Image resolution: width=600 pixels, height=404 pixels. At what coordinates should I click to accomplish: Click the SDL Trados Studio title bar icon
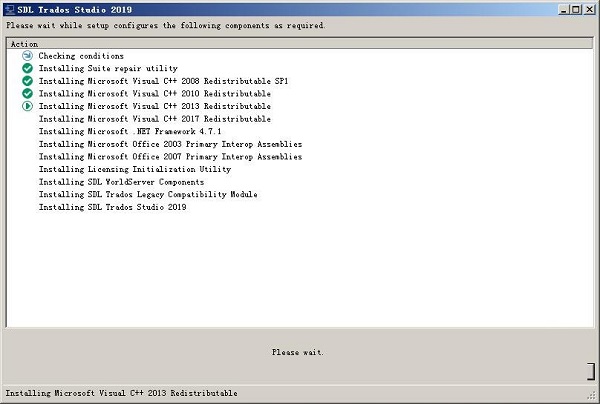pyautogui.click(x=9, y=8)
